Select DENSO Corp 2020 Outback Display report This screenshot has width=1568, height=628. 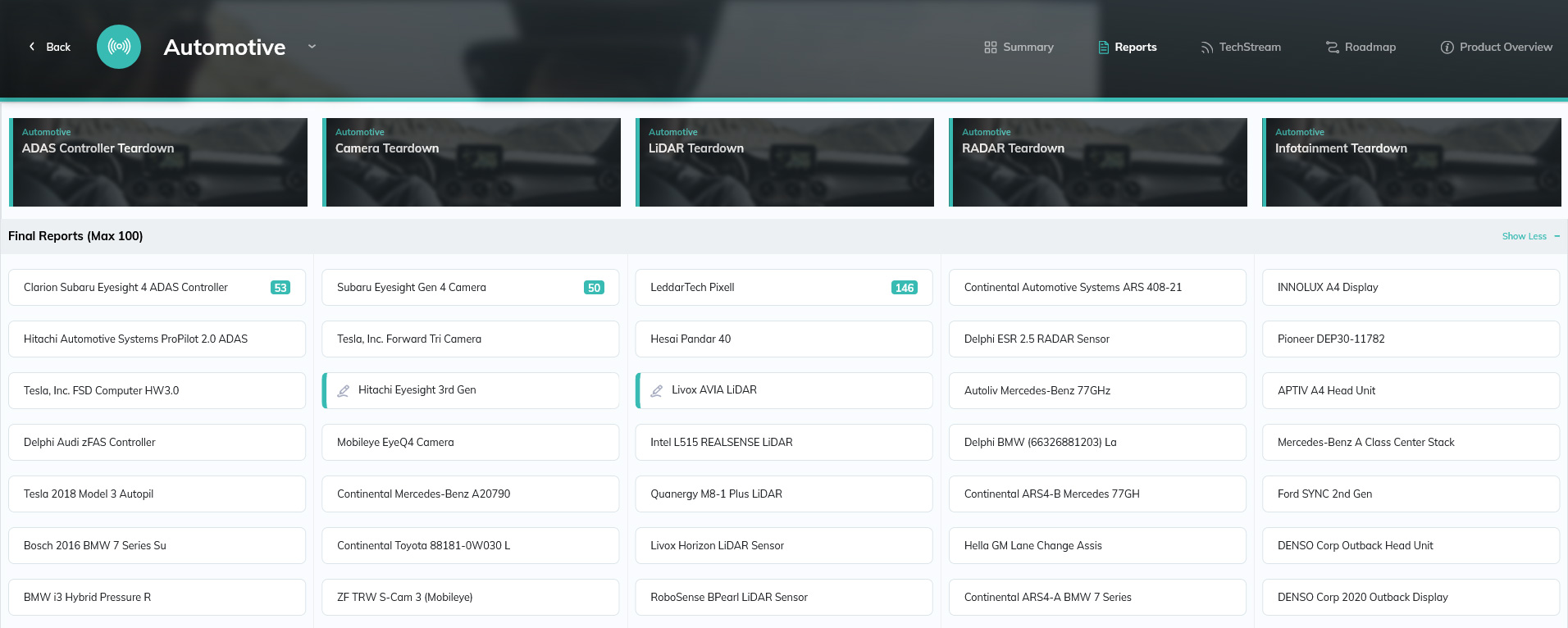click(1411, 597)
